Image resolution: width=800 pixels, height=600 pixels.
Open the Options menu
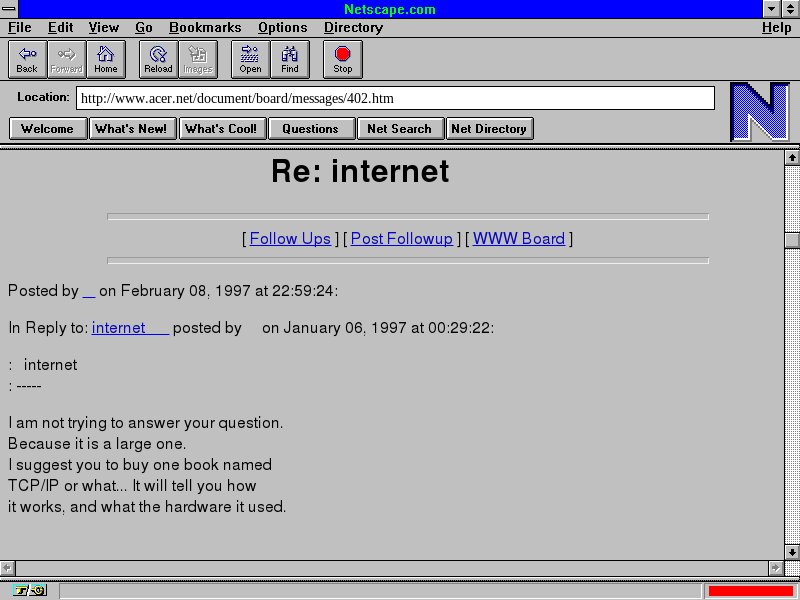pos(283,28)
